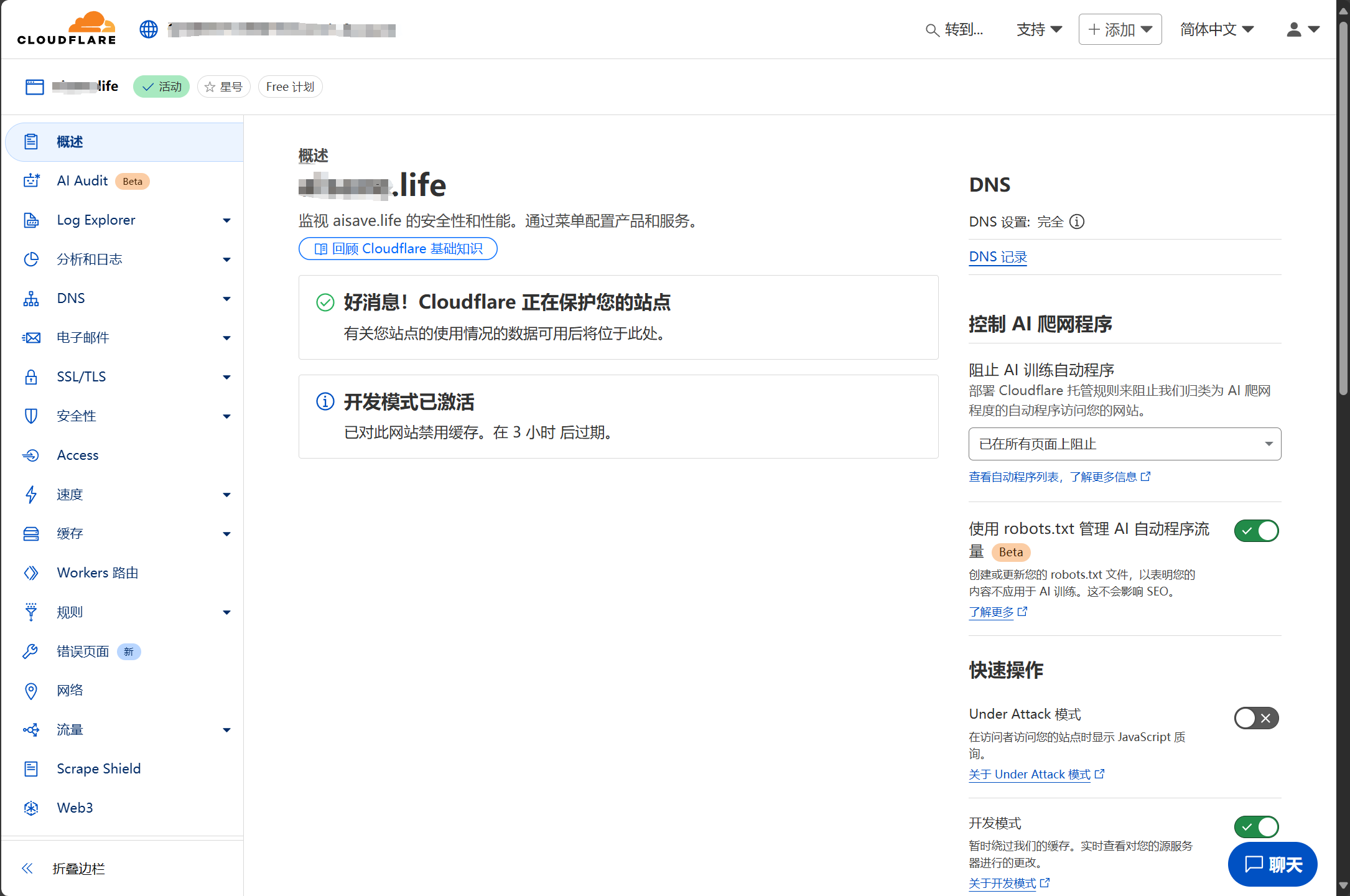Viewport: 1350px width, 896px height.
Task: Click the collapse sidebar double-chevron icon
Action: tap(27, 869)
